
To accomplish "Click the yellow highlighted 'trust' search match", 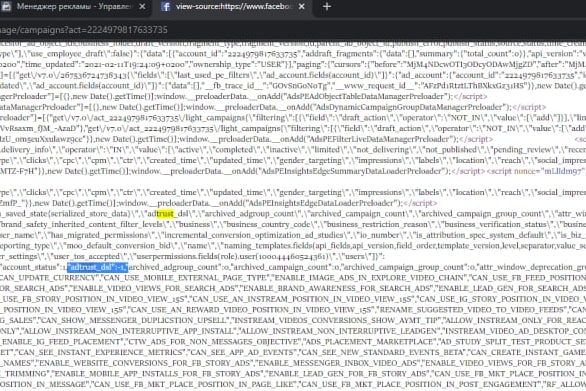I will click(165, 214).
